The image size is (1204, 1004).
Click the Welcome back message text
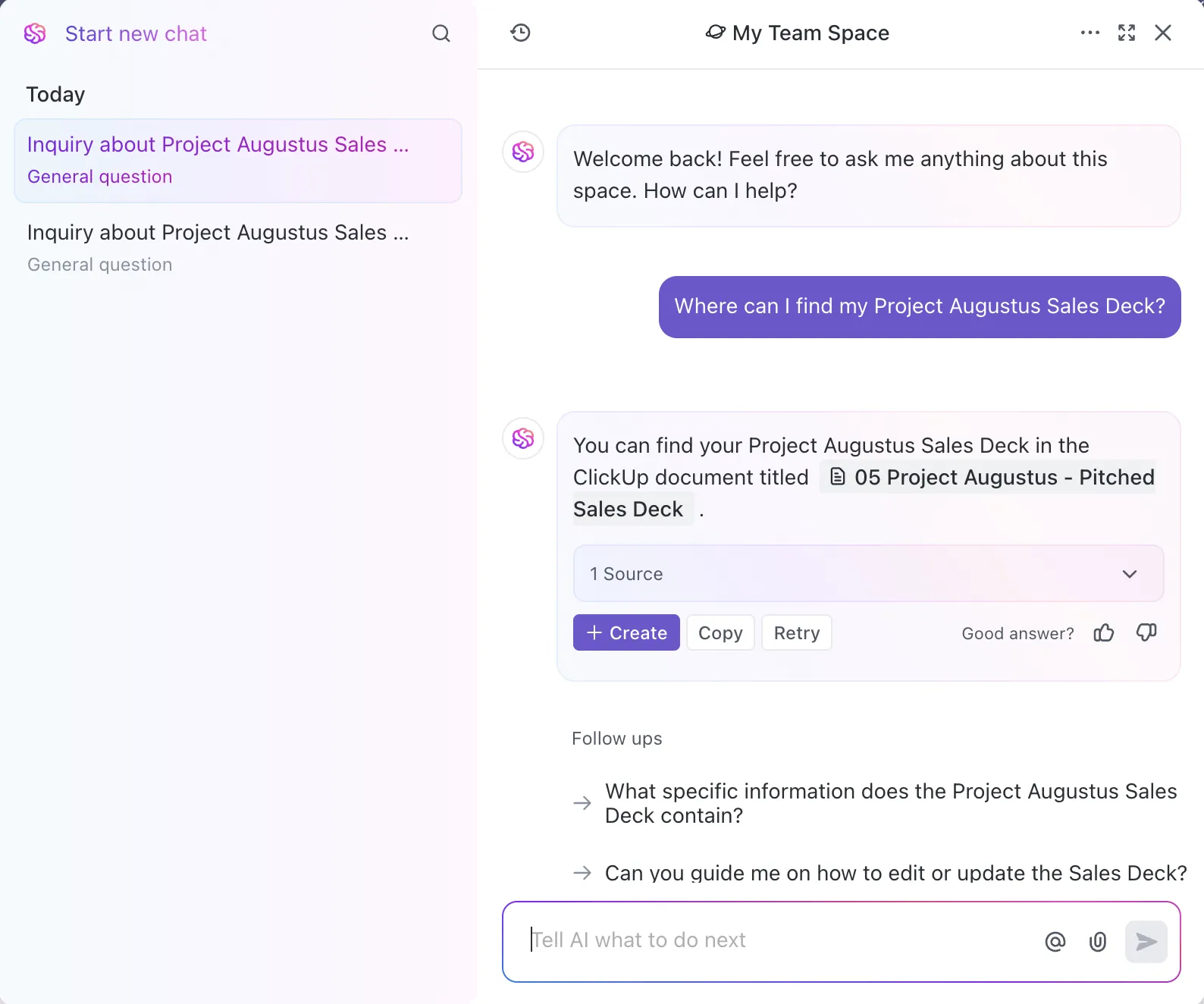pos(840,174)
